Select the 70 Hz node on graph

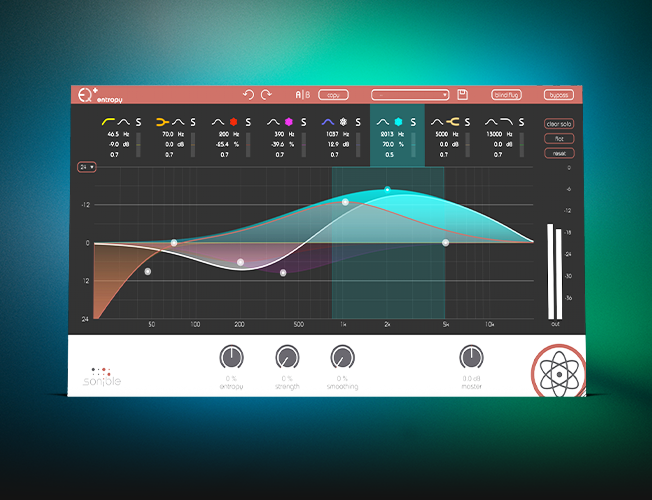click(174, 243)
